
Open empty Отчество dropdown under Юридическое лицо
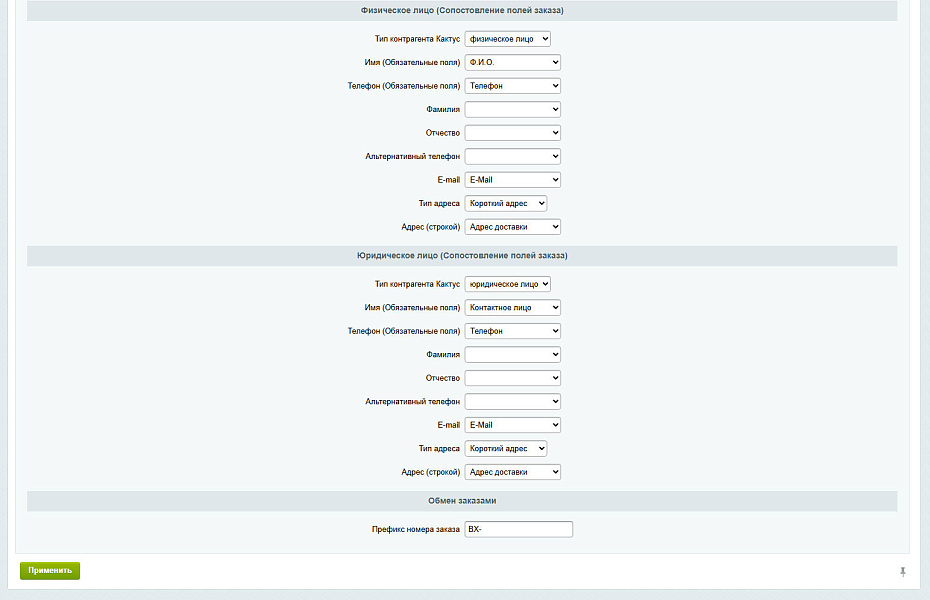[x=512, y=378]
